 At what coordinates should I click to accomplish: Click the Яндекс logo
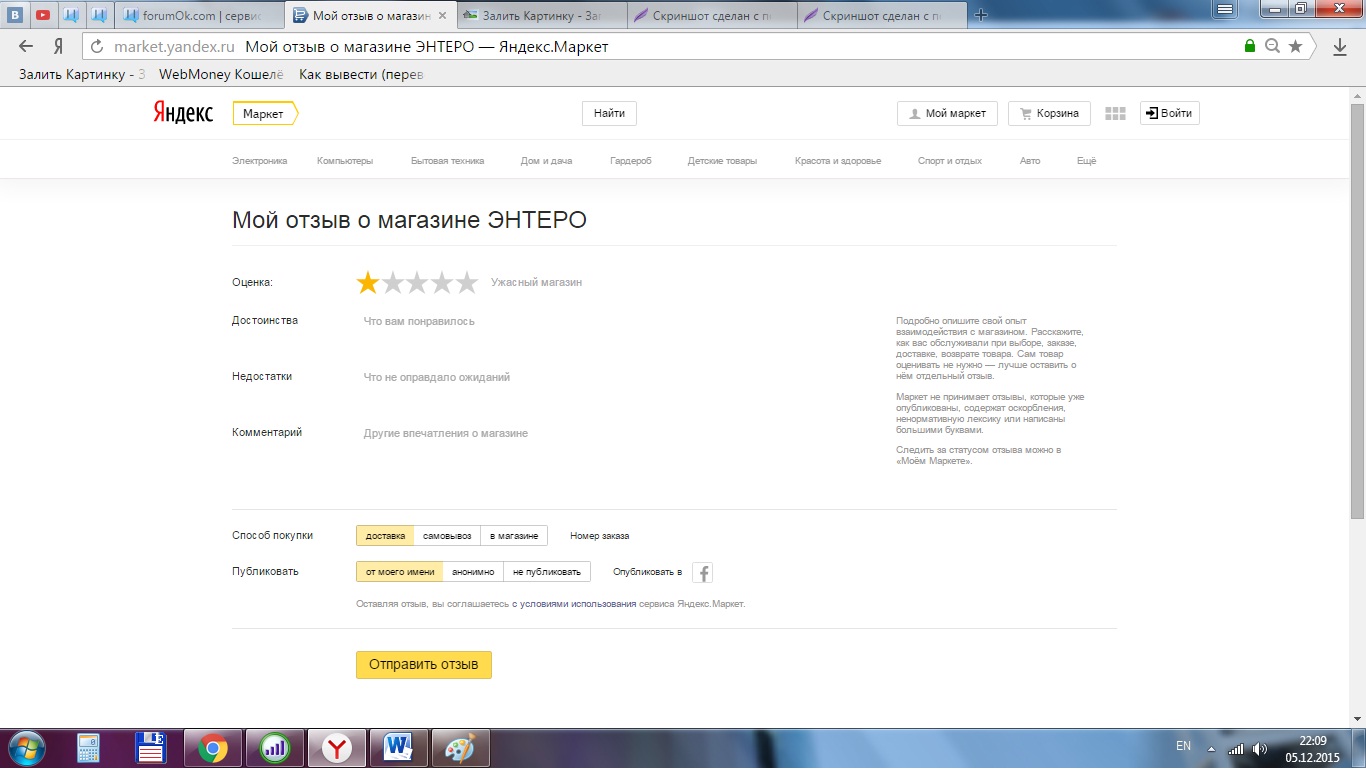[x=183, y=113]
